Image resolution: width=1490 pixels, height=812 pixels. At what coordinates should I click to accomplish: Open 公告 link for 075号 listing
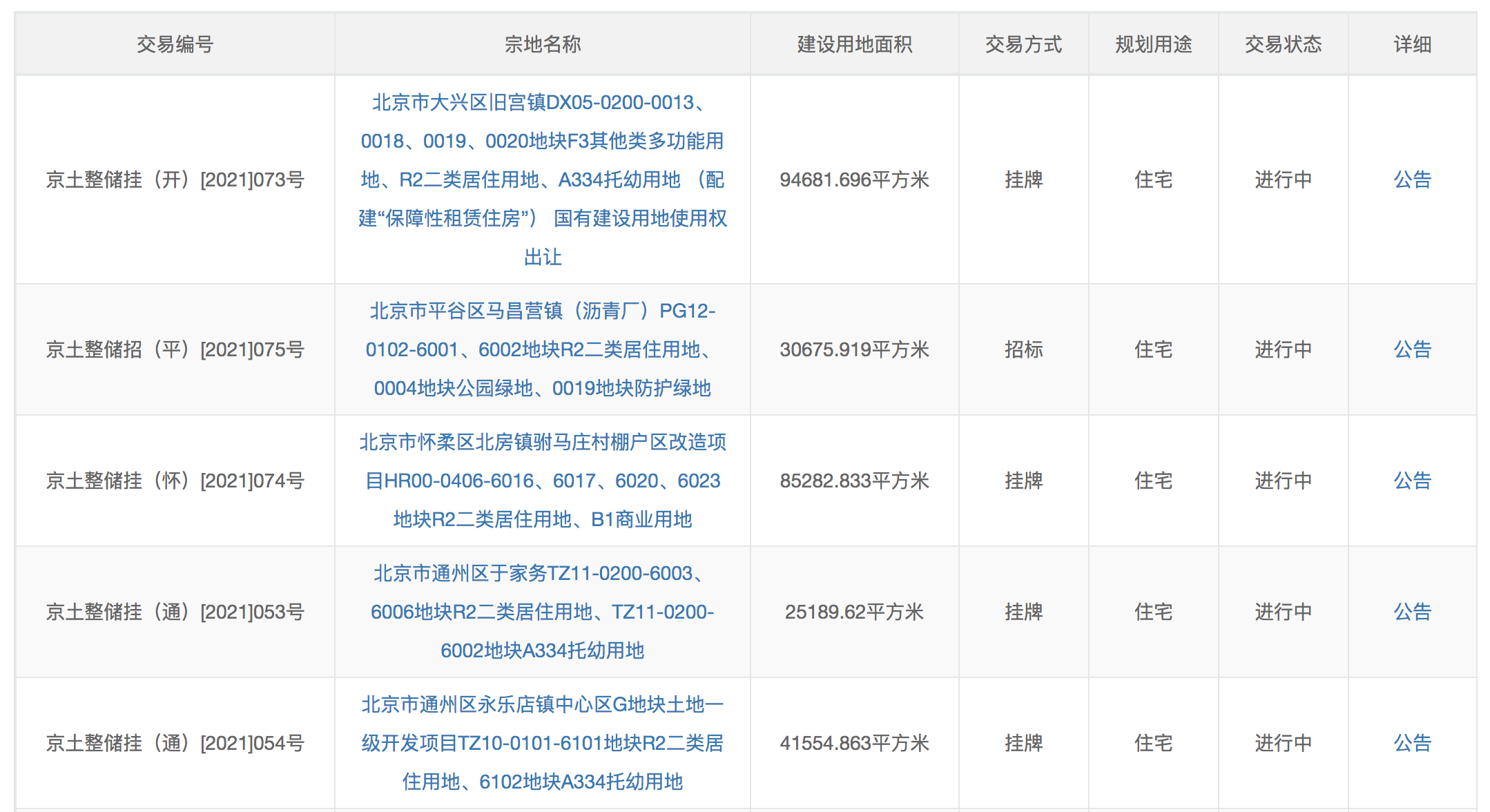(x=1412, y=349)
